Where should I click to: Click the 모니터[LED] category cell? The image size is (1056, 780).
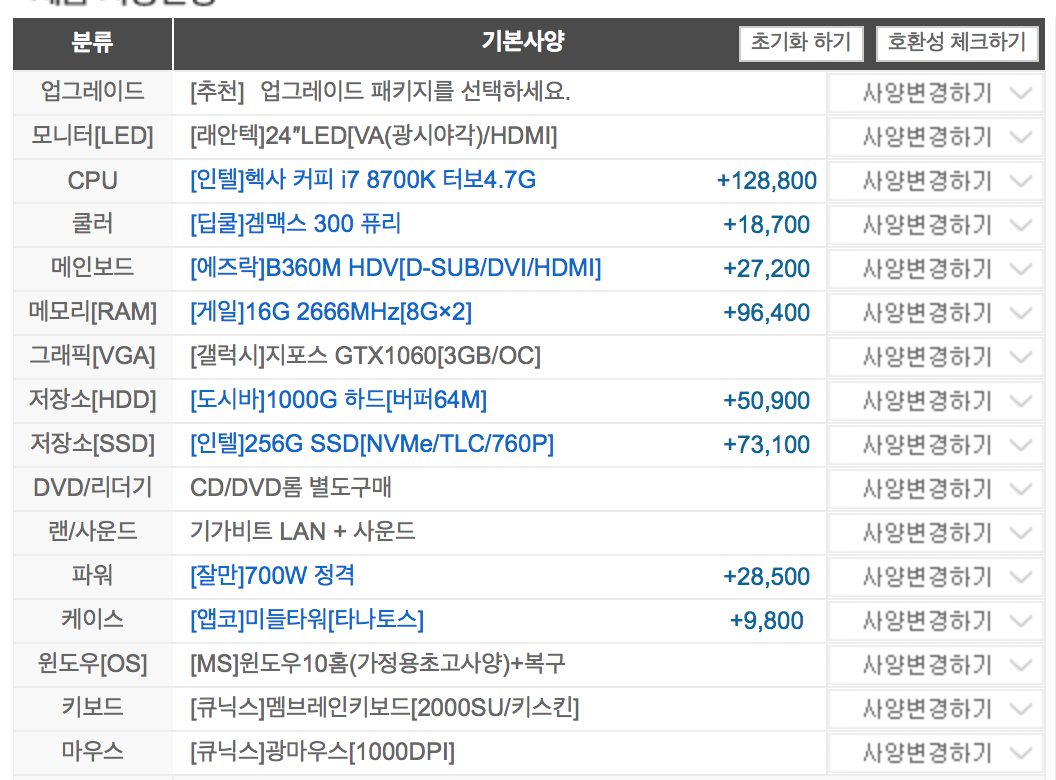(x=93, y=137)
